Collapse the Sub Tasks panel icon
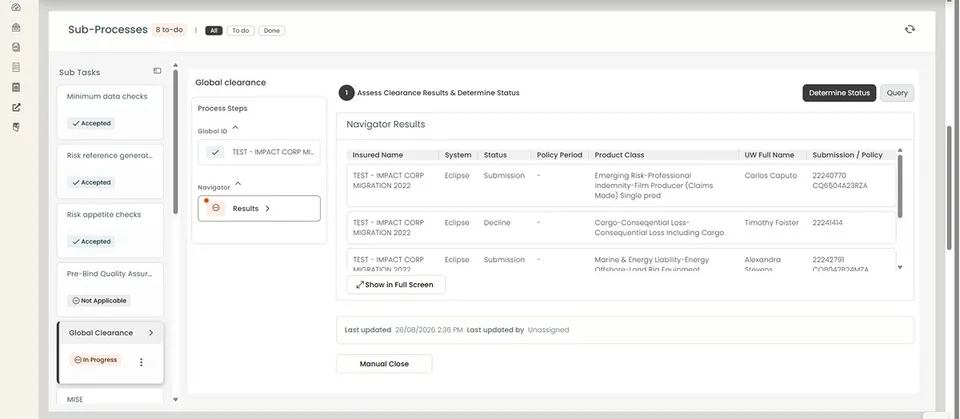The image size is (960, 419). point(157,71)
